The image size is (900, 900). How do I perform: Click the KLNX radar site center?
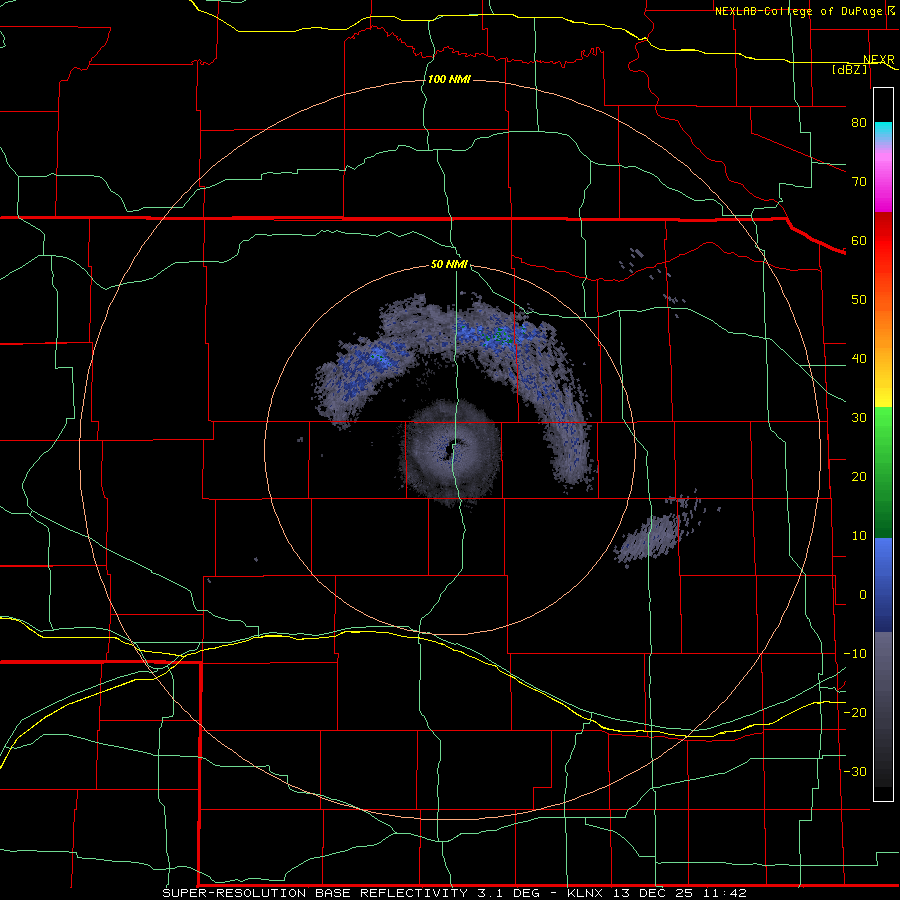pyautogui.click(x=452, y=449)
